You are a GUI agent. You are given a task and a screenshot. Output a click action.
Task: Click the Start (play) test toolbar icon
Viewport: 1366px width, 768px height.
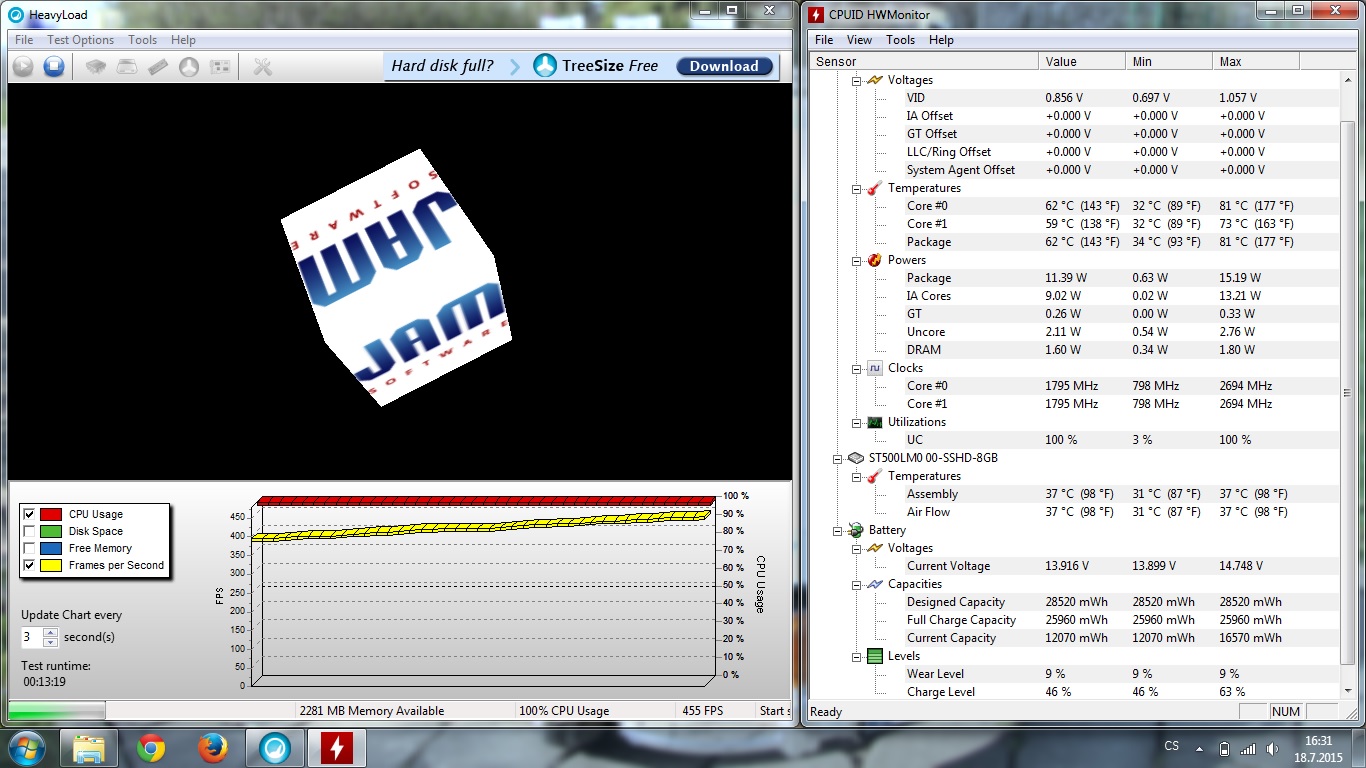click(x=22, y=67)
